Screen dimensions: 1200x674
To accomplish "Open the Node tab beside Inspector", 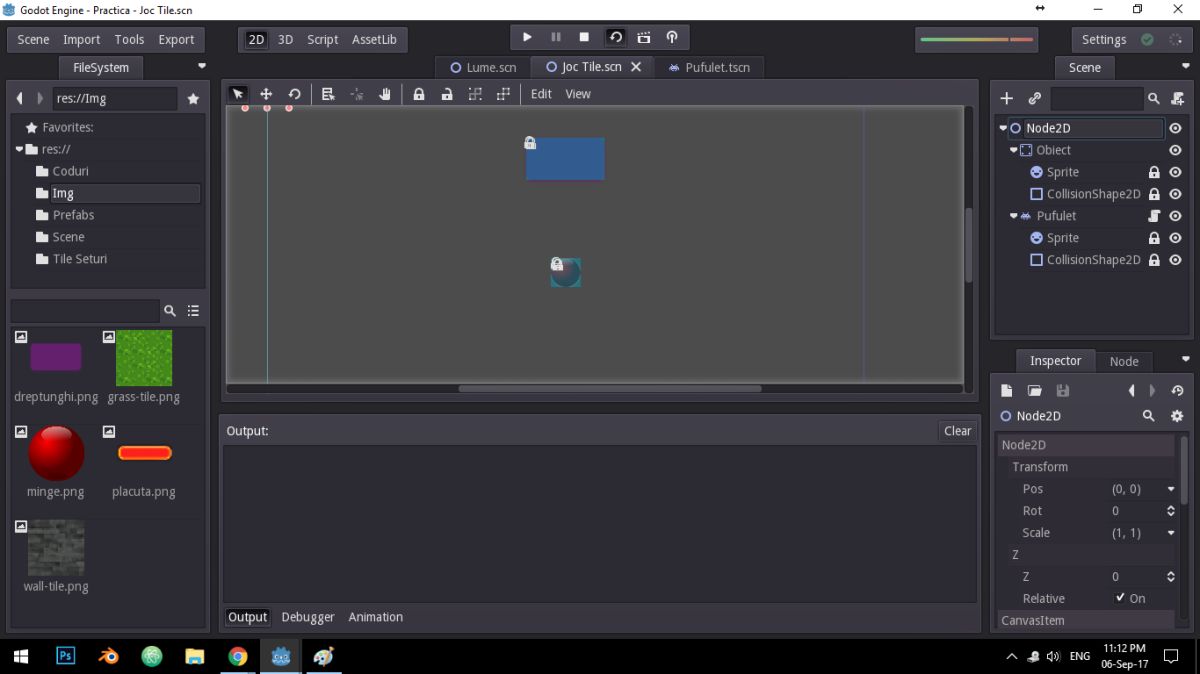I will 1124,361.
